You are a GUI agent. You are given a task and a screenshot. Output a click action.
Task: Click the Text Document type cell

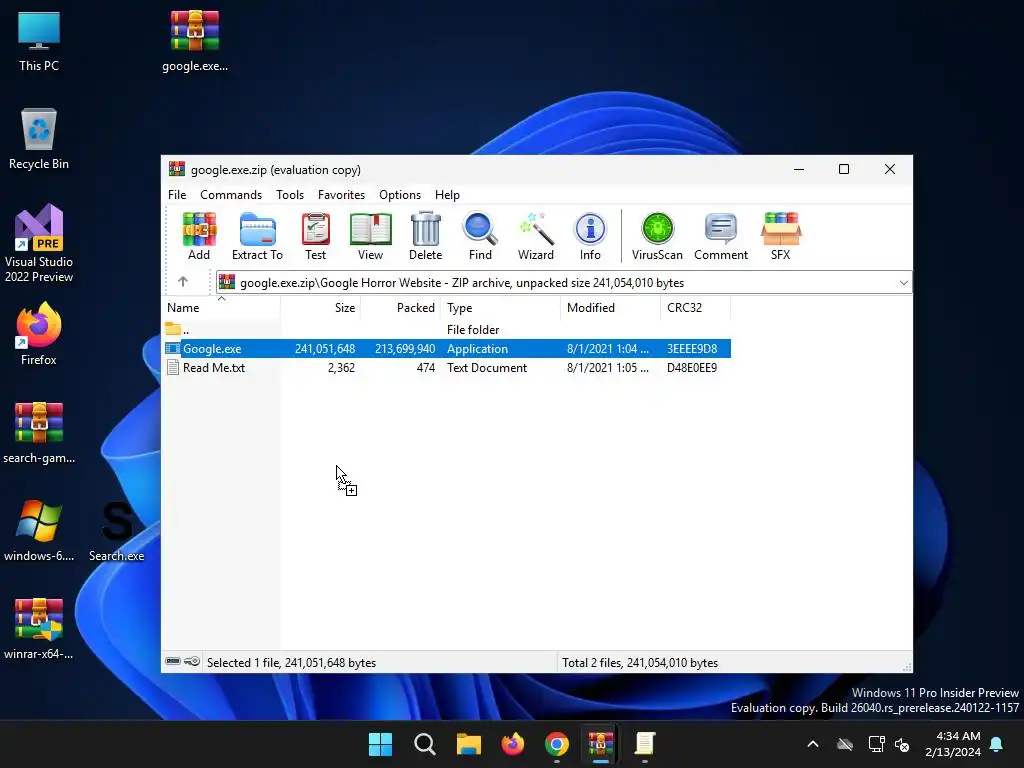(x=487, y=368)
